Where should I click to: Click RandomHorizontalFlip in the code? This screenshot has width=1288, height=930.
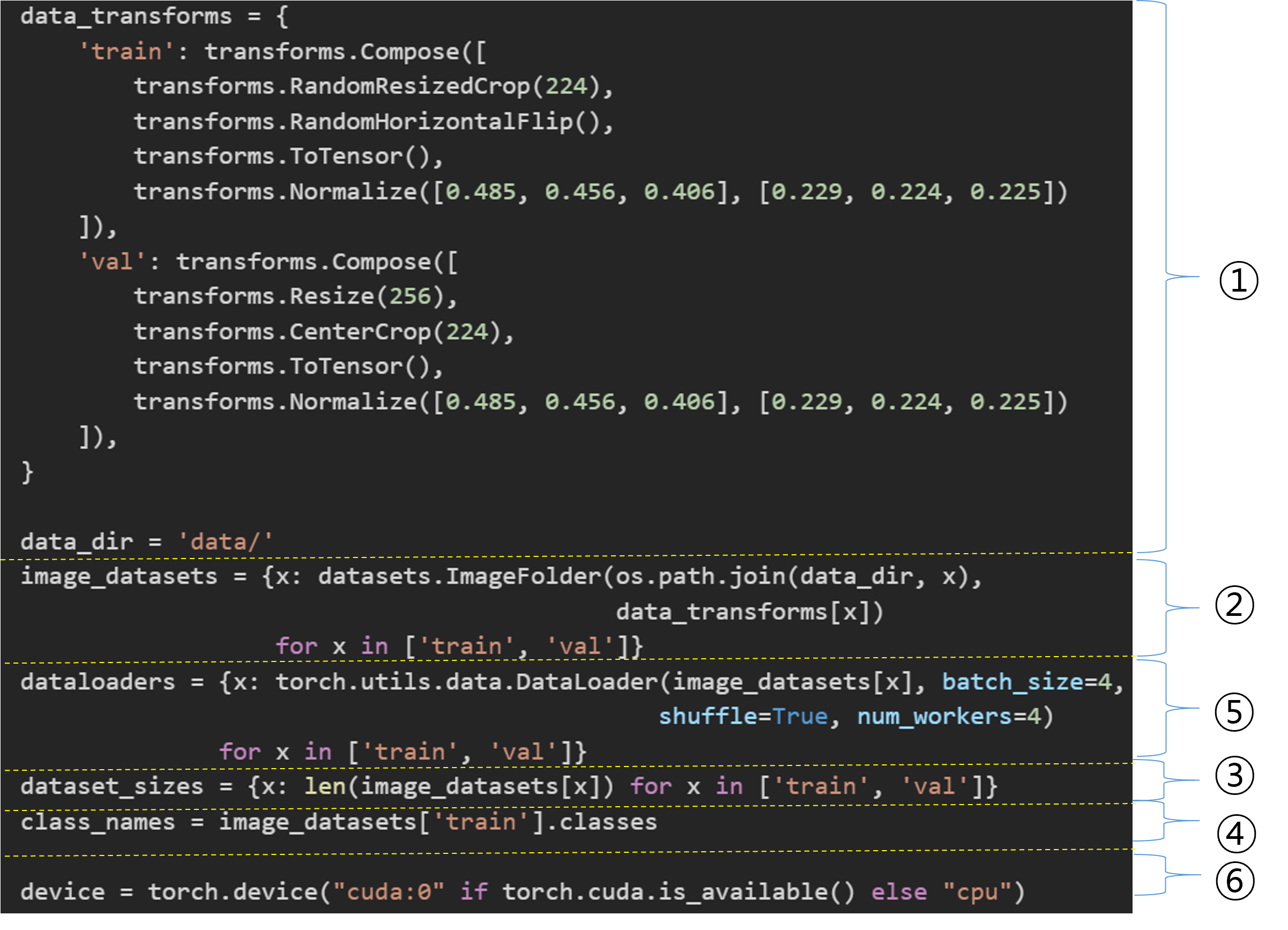pos(430,122)
